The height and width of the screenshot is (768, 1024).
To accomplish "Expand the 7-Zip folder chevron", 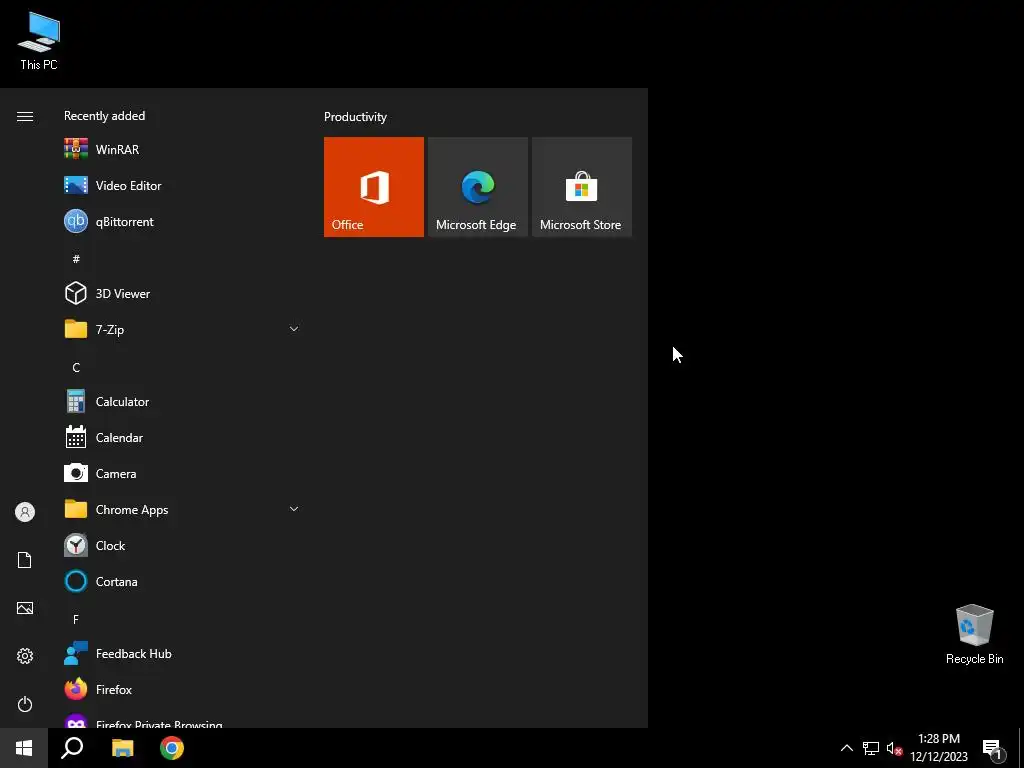I will coord(294,329).
